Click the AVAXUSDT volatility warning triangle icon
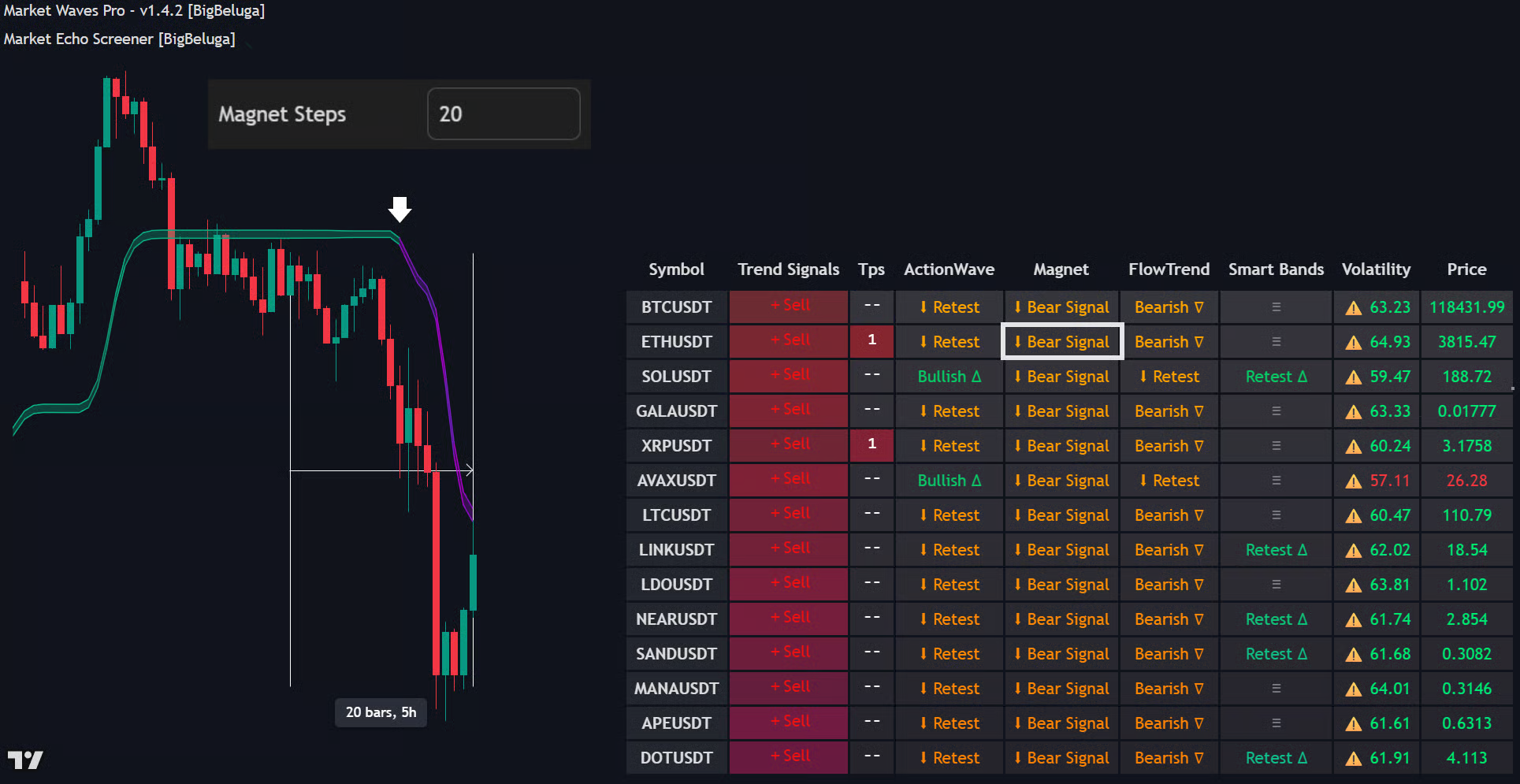This screenshot has width=1520, height=784. [x=1353, y=481]
